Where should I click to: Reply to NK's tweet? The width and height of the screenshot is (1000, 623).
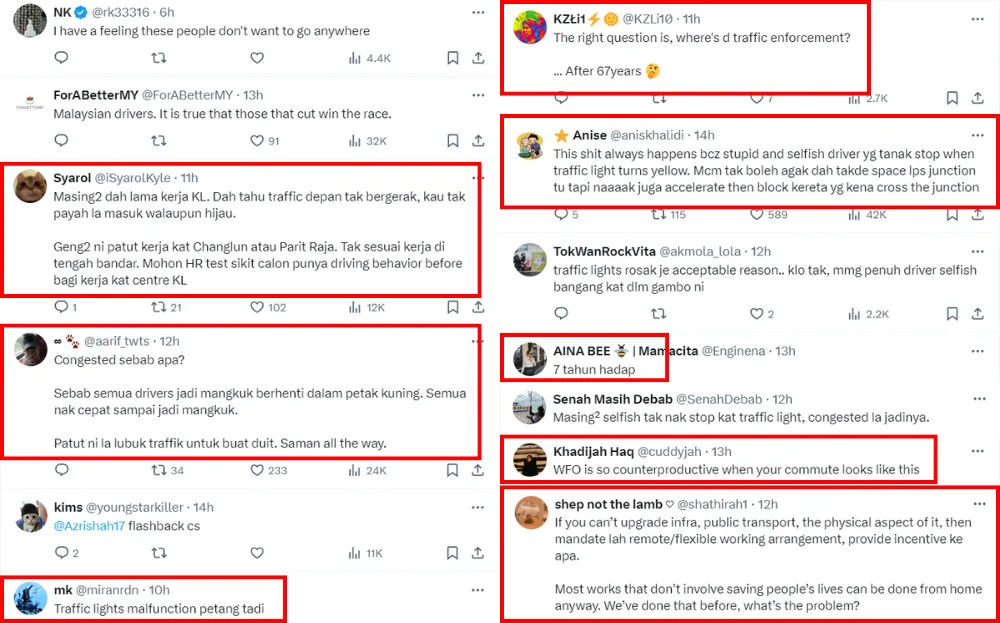(x=61, y=58)
